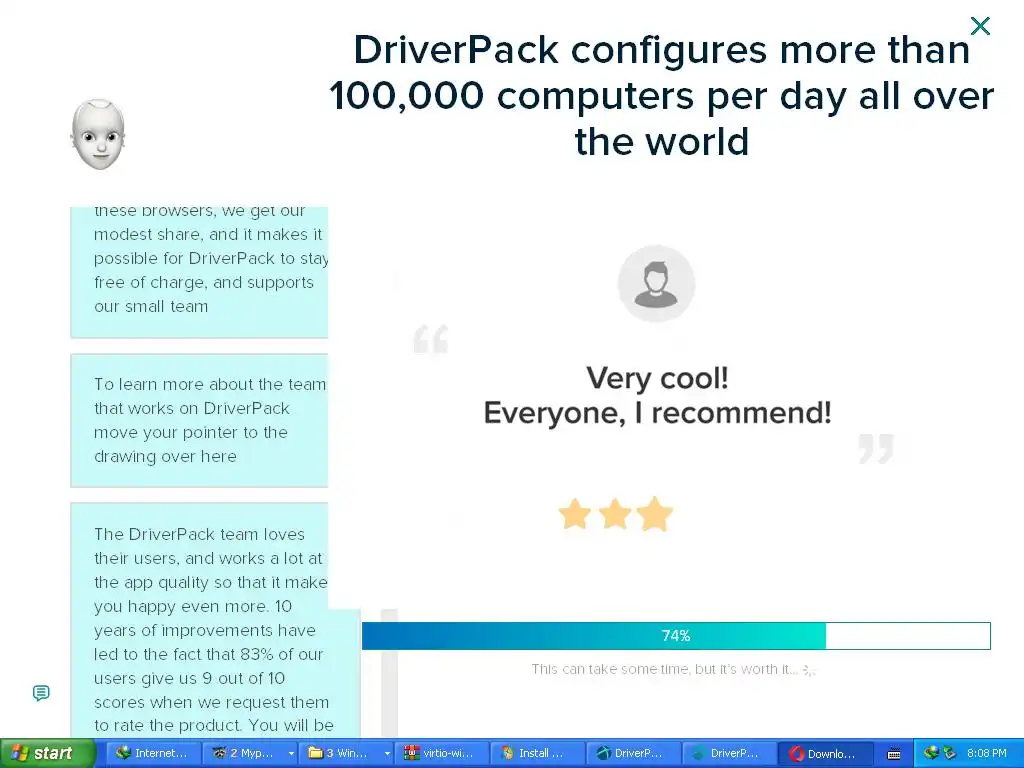Switch to Internet taskbar window

(152, 753)
